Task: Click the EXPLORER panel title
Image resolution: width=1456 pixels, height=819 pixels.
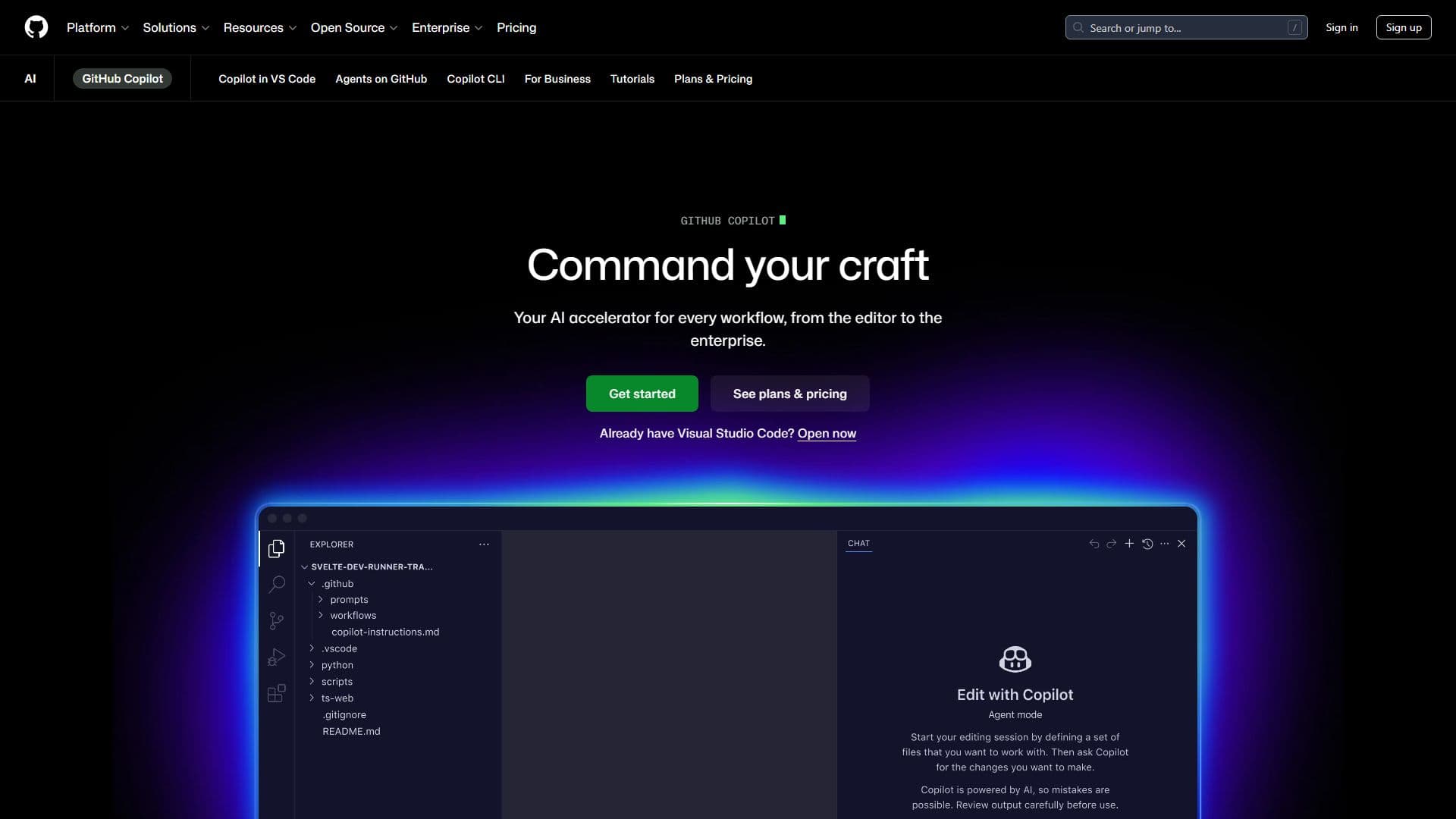Action: coord(331,544)
